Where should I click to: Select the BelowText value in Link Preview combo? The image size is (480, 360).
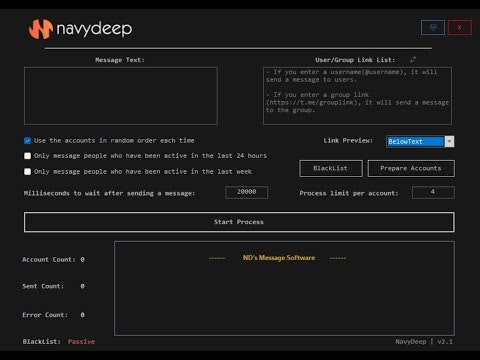(x=415, y=141)
